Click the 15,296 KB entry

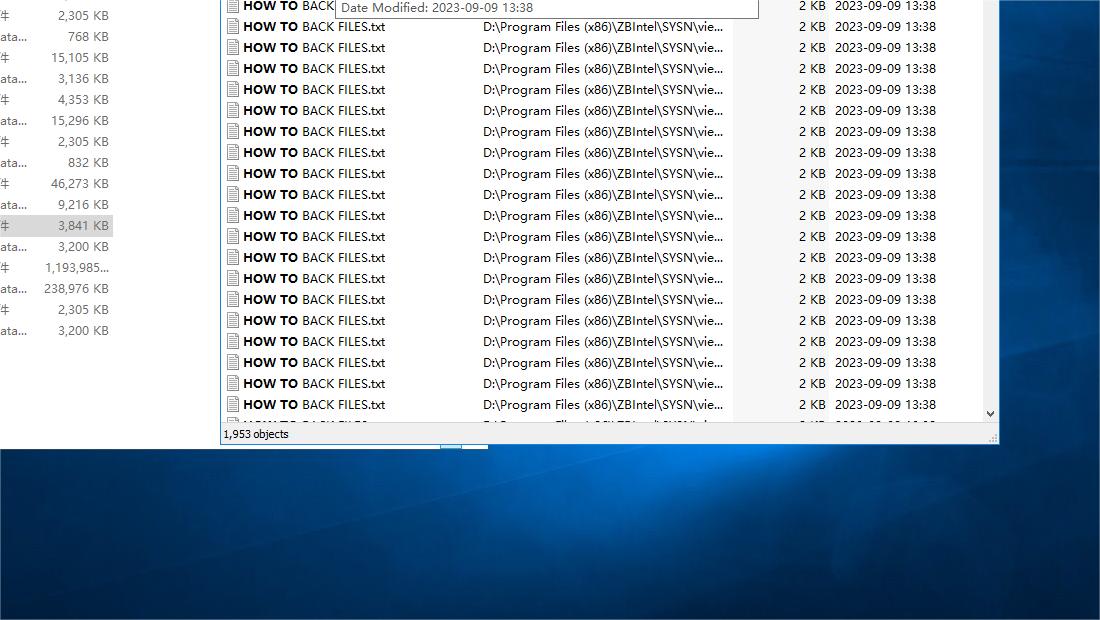point(80,121)
